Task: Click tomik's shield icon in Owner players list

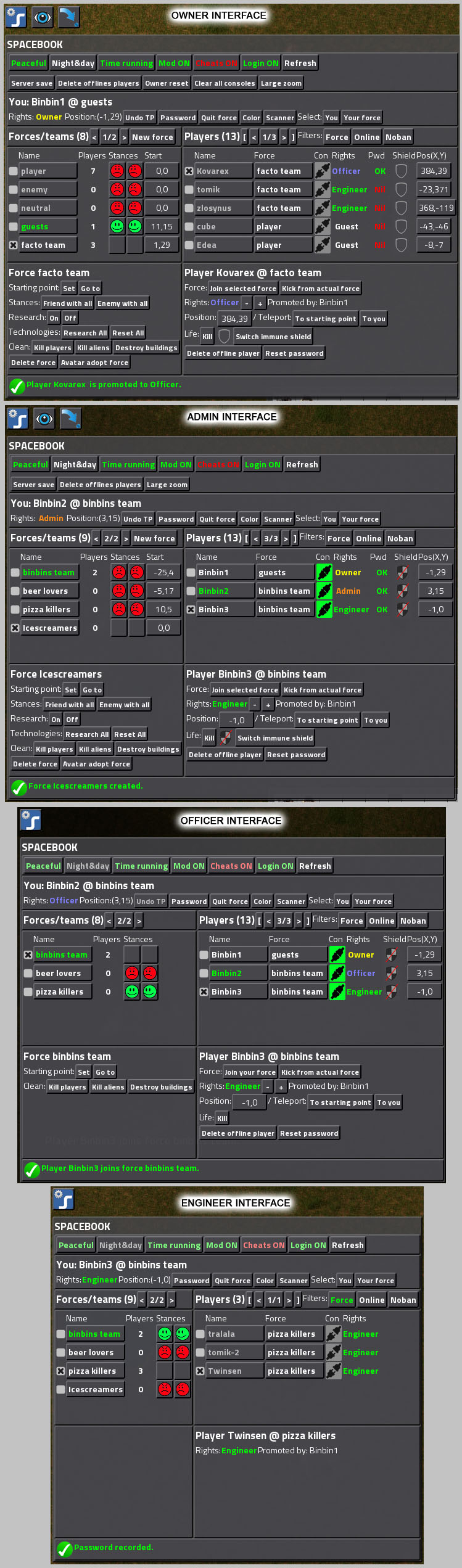Action: point(401,189)
